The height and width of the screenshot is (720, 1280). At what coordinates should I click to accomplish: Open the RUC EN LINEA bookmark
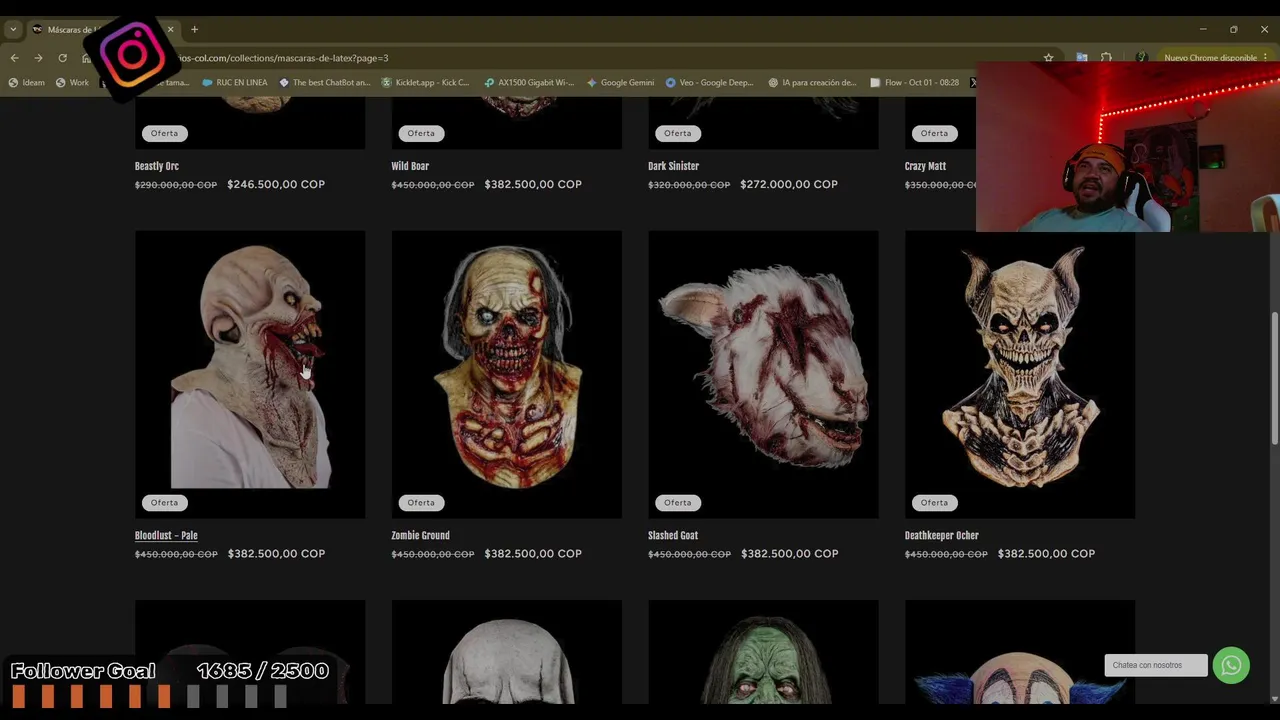[x=234, y=83]
